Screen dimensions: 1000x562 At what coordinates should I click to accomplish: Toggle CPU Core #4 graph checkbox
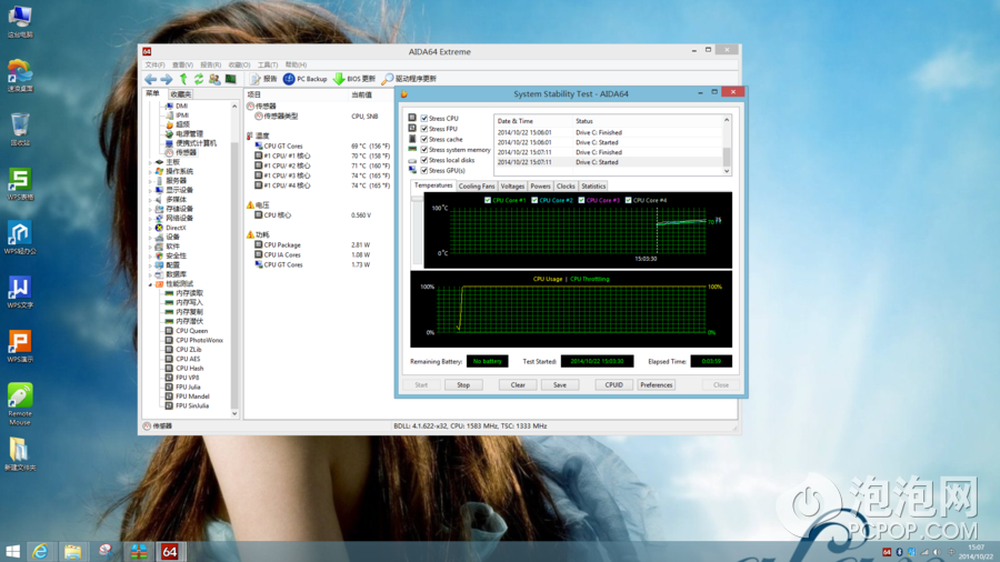[x=628, y=200]
